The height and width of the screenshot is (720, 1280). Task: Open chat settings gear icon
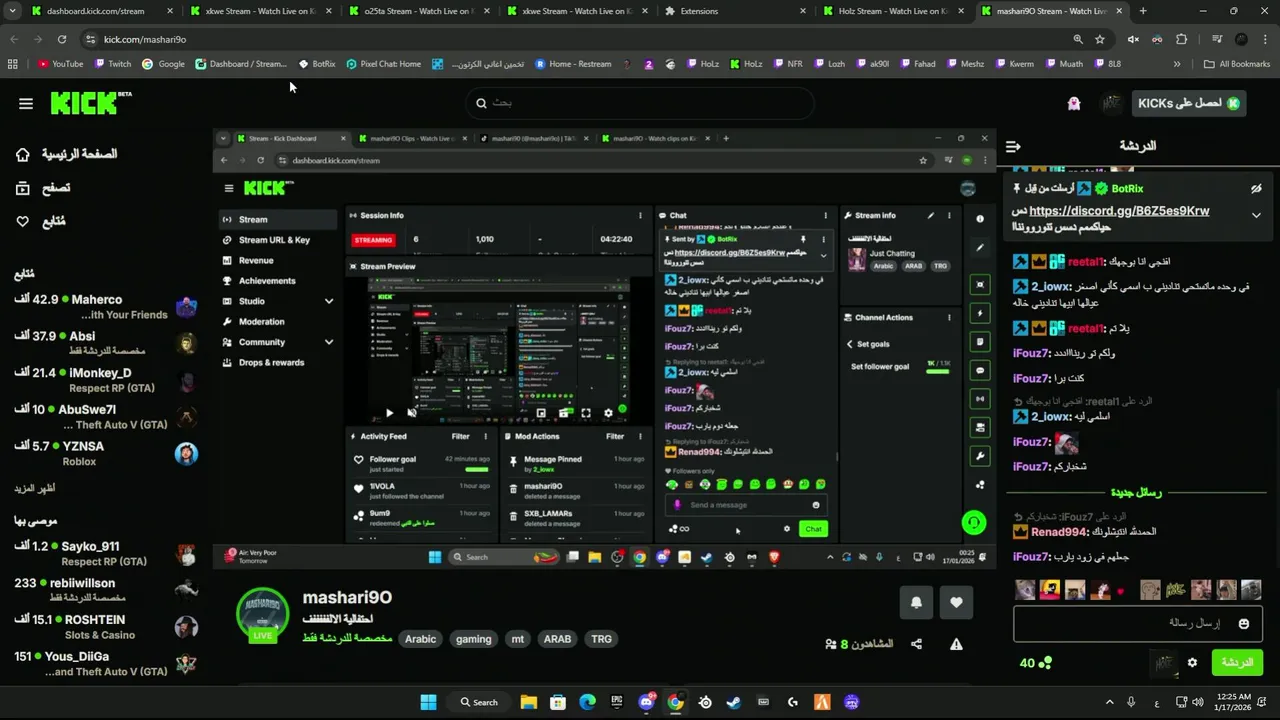pyautogui.click(x=1192, y=662)
